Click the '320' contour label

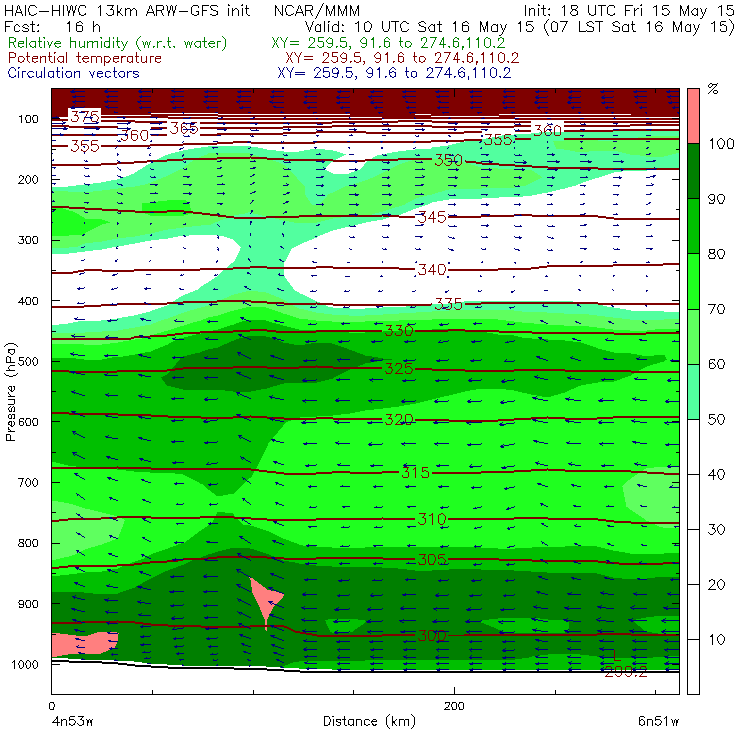[x=399, y=419]
